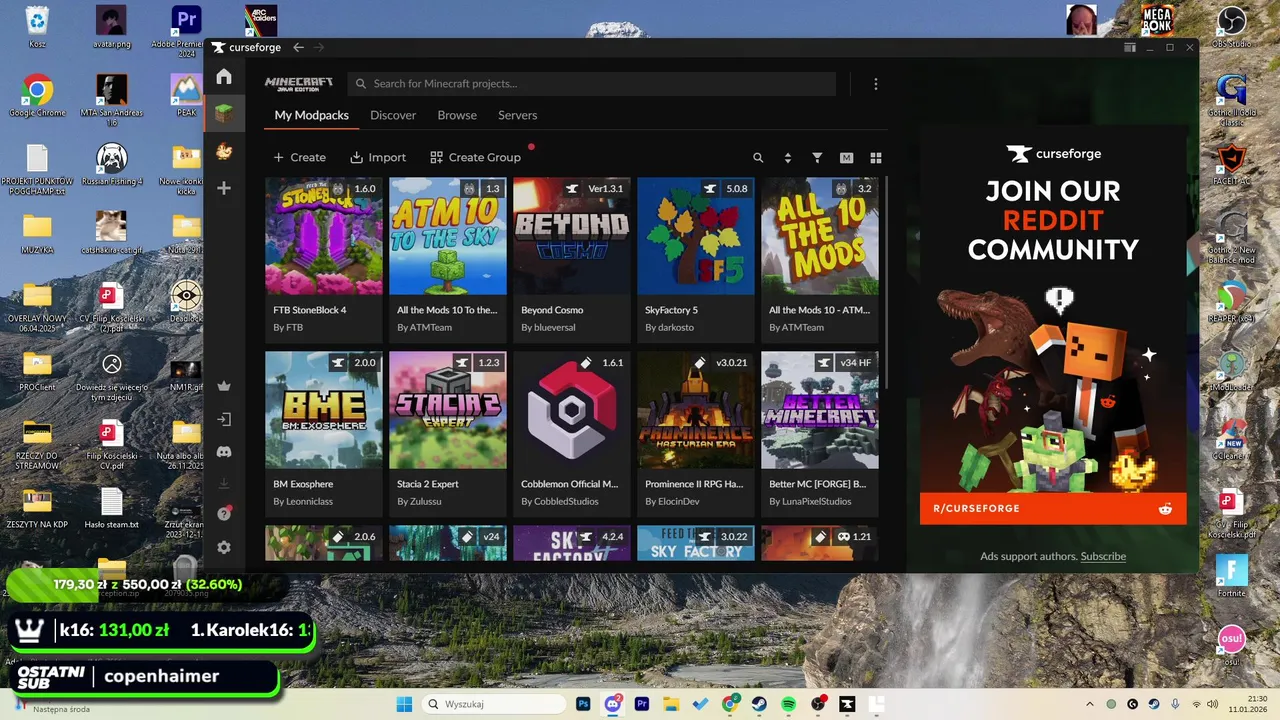Open the Discover tab

point(393,115)
